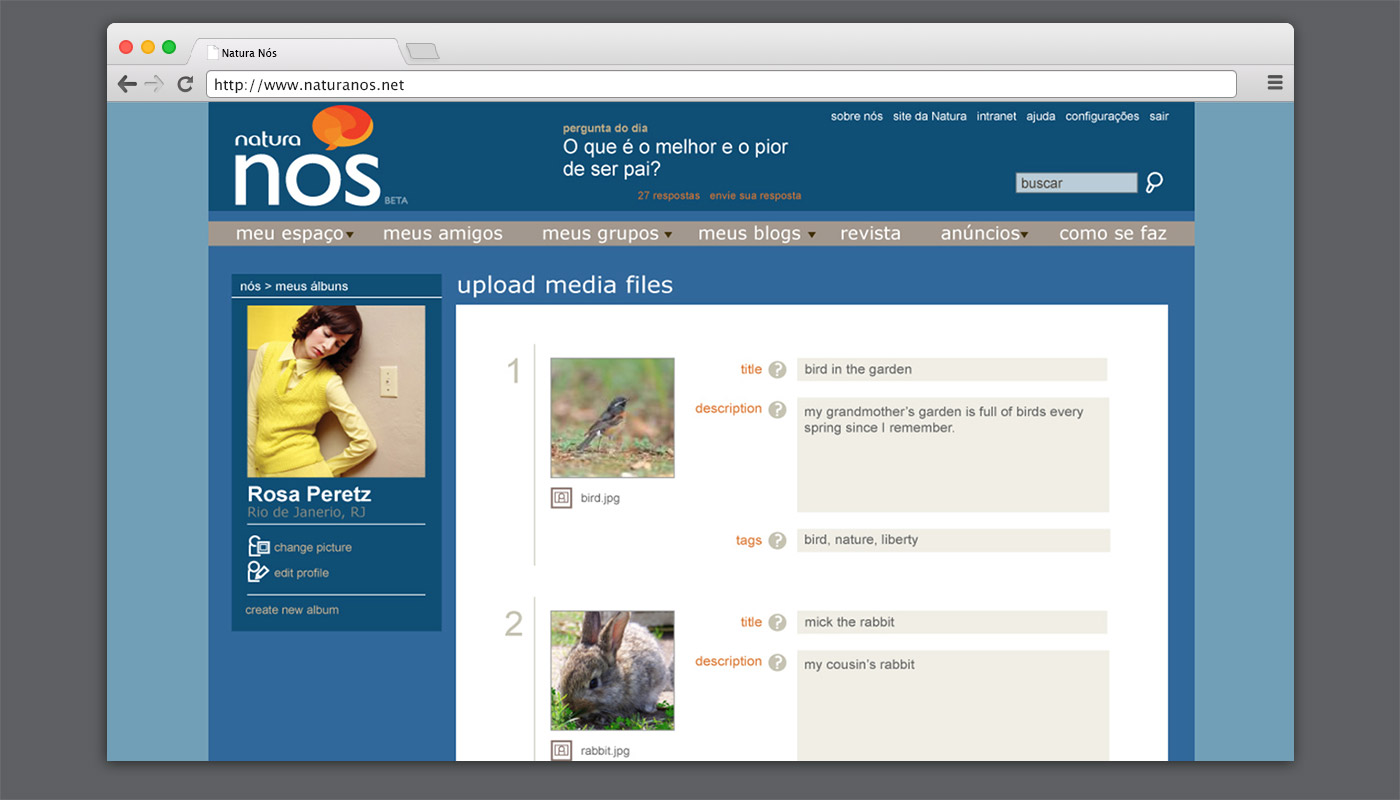The image size is (1400, 800).
Task: Click the buscar search field
Action: coord(1077,183)
